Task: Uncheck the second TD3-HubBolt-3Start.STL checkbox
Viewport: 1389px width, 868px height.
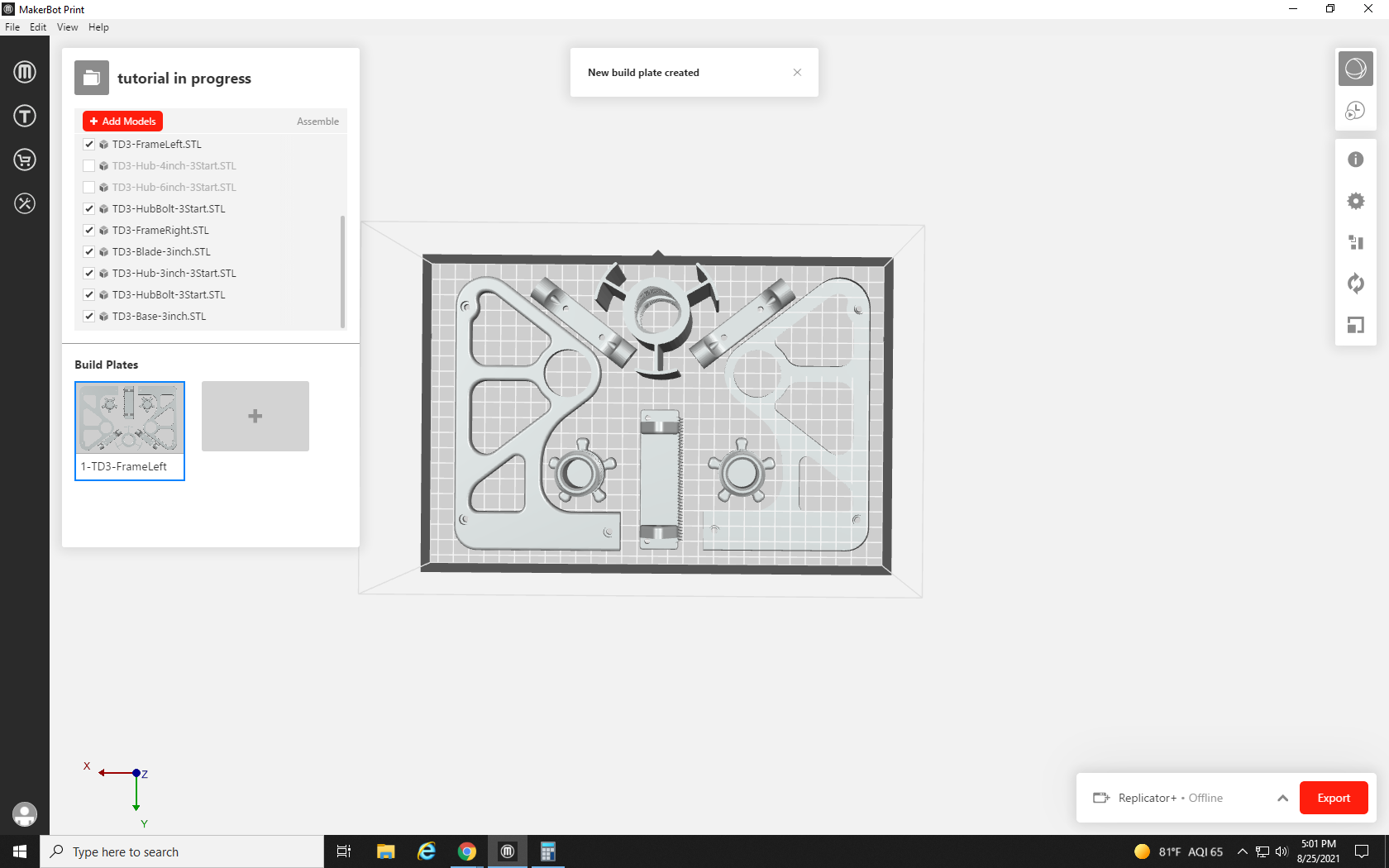Action: tap(89, 294)
